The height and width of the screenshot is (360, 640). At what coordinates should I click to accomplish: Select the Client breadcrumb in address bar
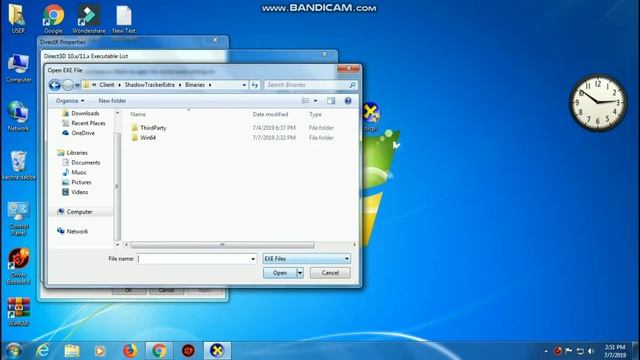click(107, 85)
